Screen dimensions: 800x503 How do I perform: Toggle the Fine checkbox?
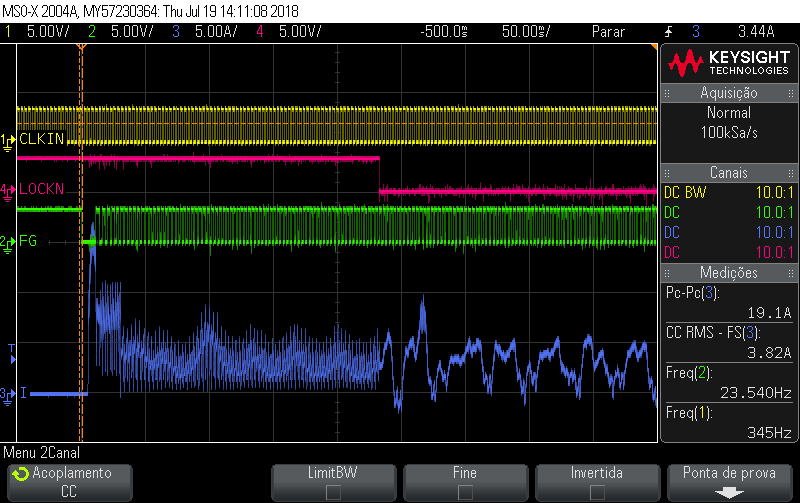click(465, 492)
